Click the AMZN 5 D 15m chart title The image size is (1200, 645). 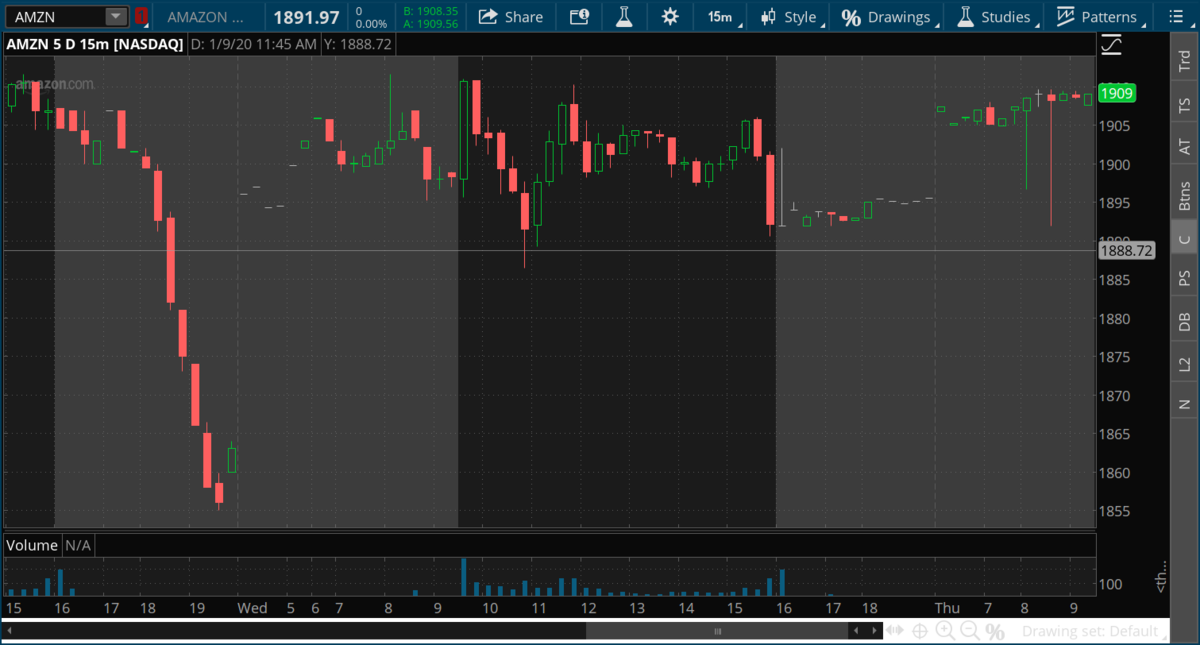95,44
